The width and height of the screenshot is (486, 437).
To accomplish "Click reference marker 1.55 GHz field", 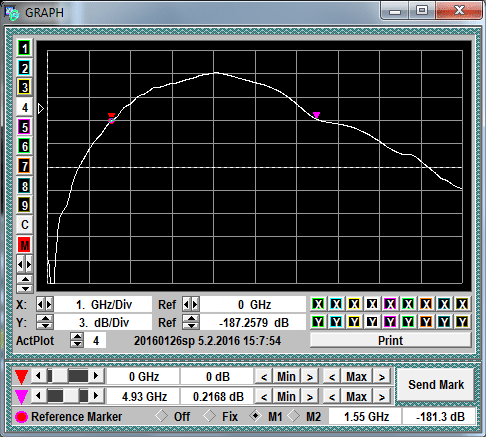I will point(366,416).
